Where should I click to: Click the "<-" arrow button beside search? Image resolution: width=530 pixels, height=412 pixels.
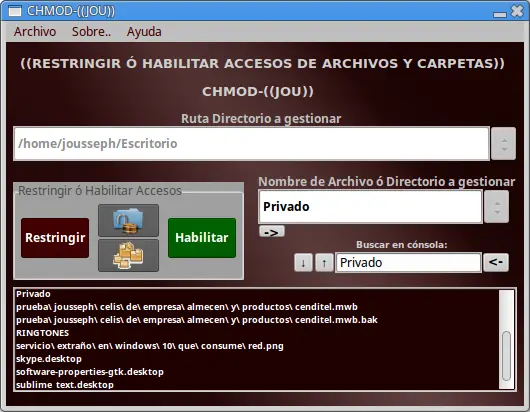pos(496,262)
